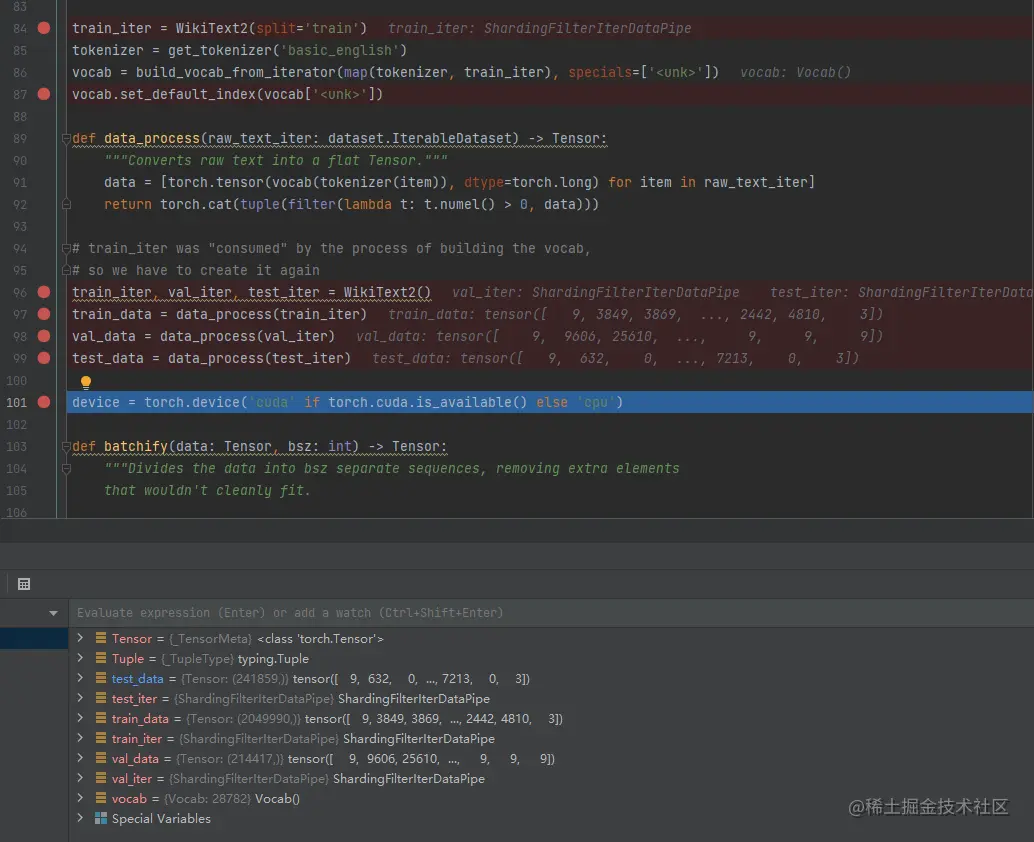Click the train_iter variable list icon
Image resolution: width=1034 pixels, height=842 pixels.
pos(101,738)
